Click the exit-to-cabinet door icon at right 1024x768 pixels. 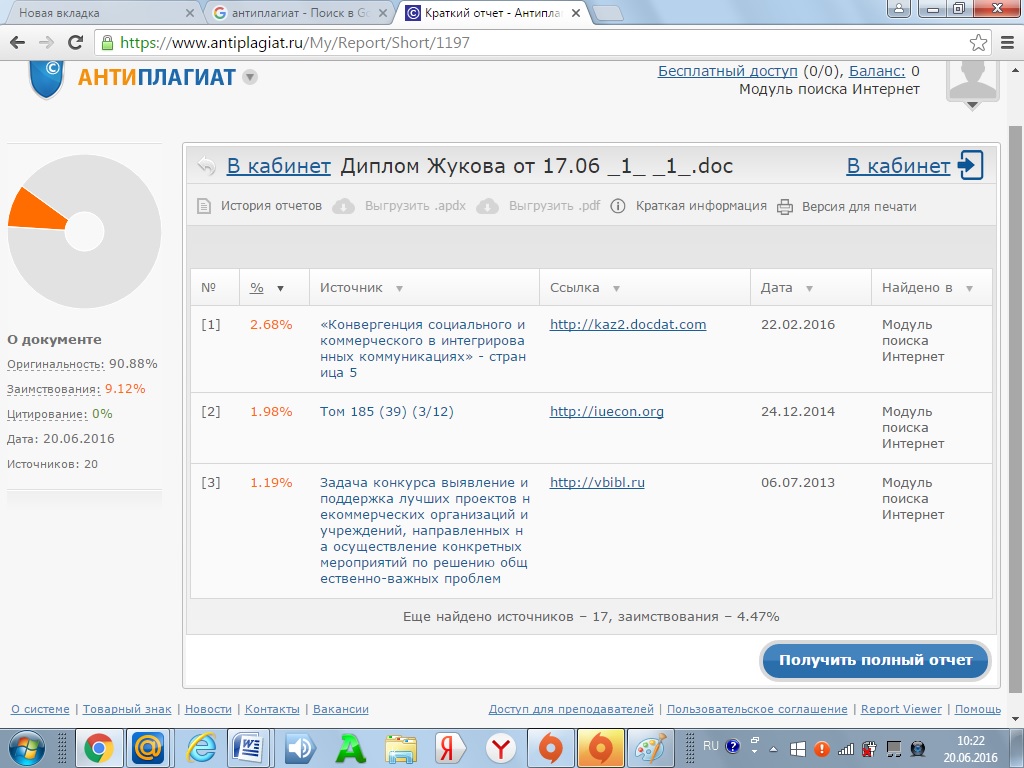pos(971,166)
